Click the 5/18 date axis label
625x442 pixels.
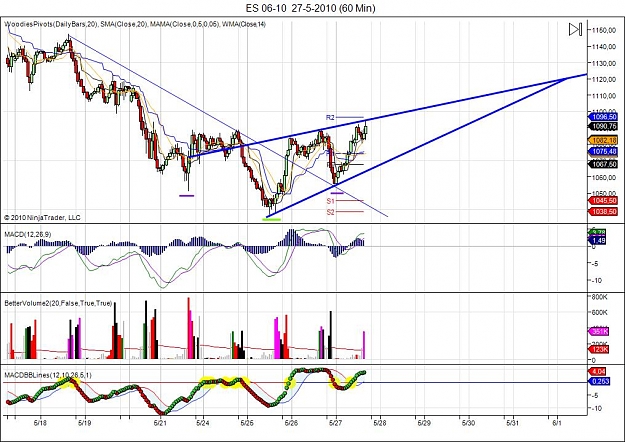coord(40,422)
